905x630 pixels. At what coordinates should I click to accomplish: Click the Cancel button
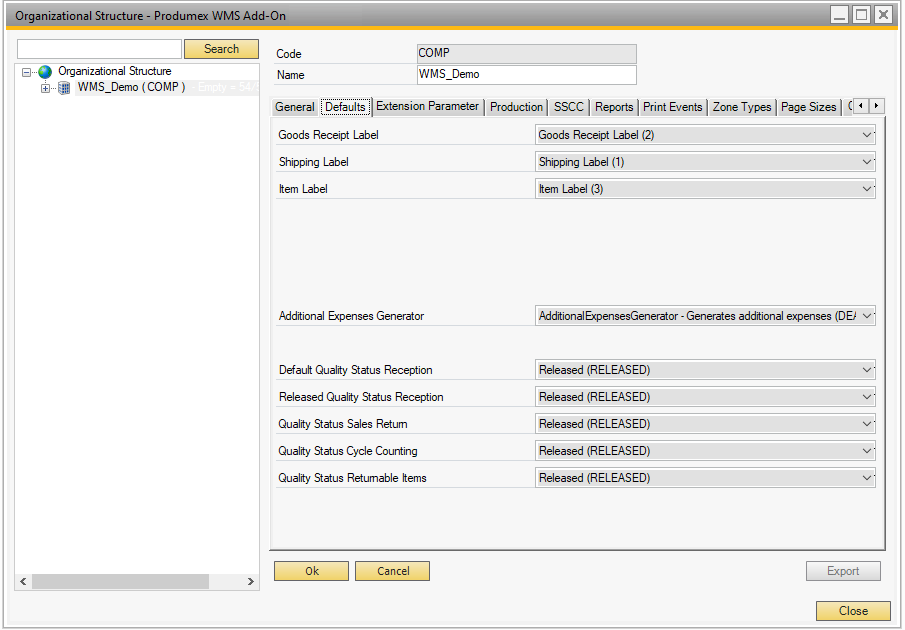pos(393,571)
